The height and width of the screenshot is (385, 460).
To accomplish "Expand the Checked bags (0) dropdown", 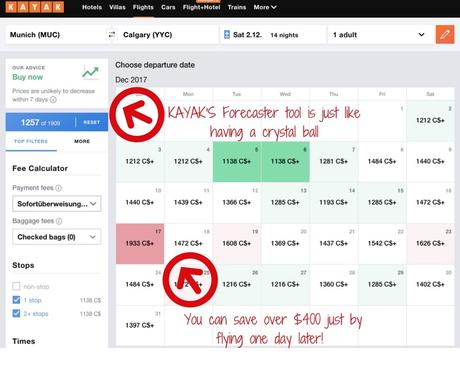I will tap(57, 237).
